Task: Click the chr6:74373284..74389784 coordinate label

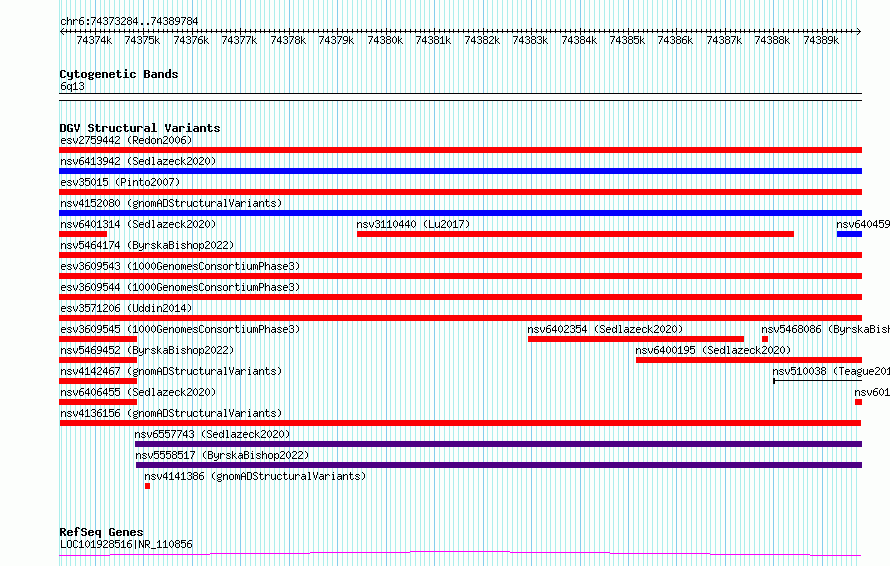Action: [129, 22]
